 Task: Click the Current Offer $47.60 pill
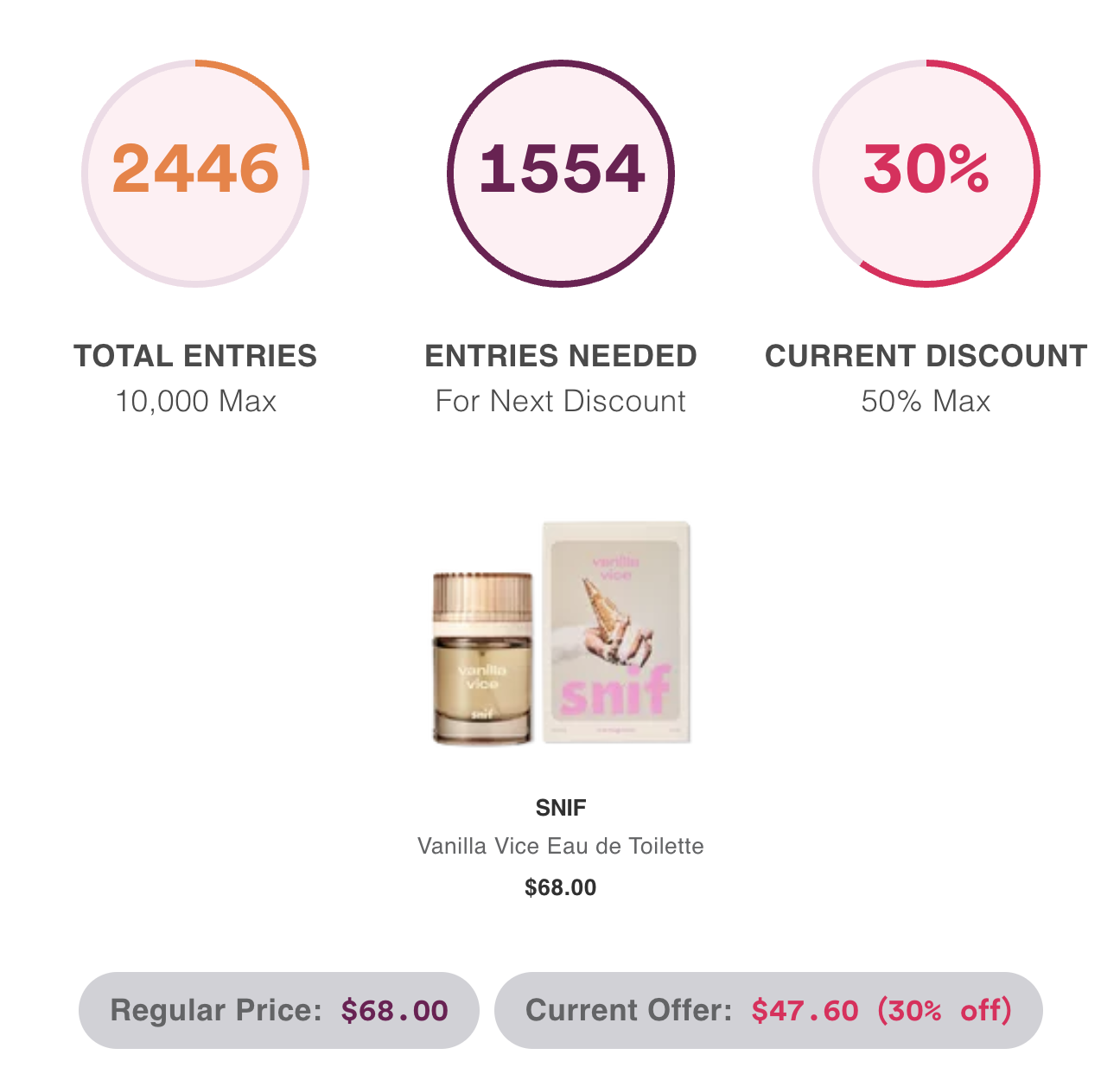[768, 1010]
